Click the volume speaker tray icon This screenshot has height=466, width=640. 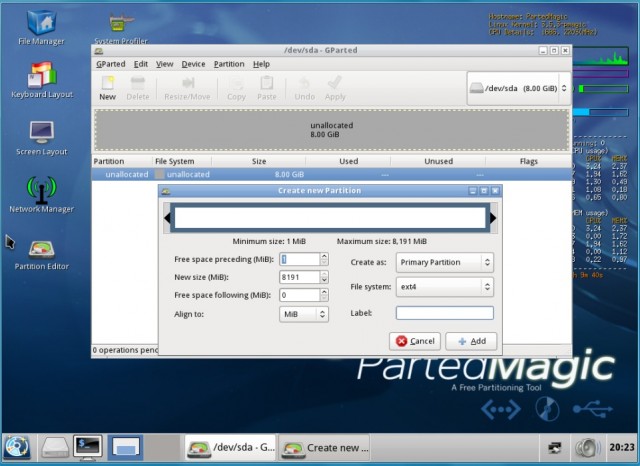tap(586, 448)
